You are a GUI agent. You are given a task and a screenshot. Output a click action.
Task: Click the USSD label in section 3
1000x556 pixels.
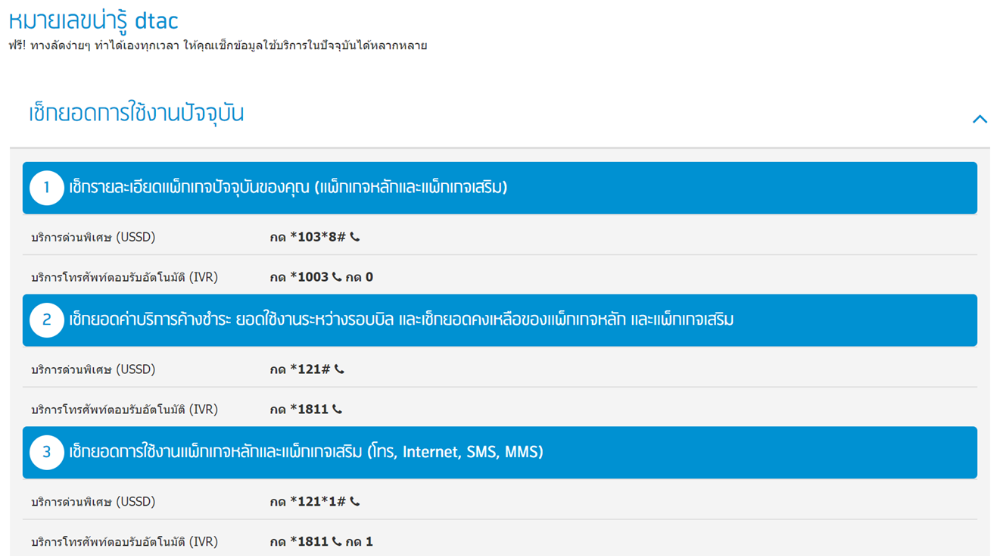point(93,502)
